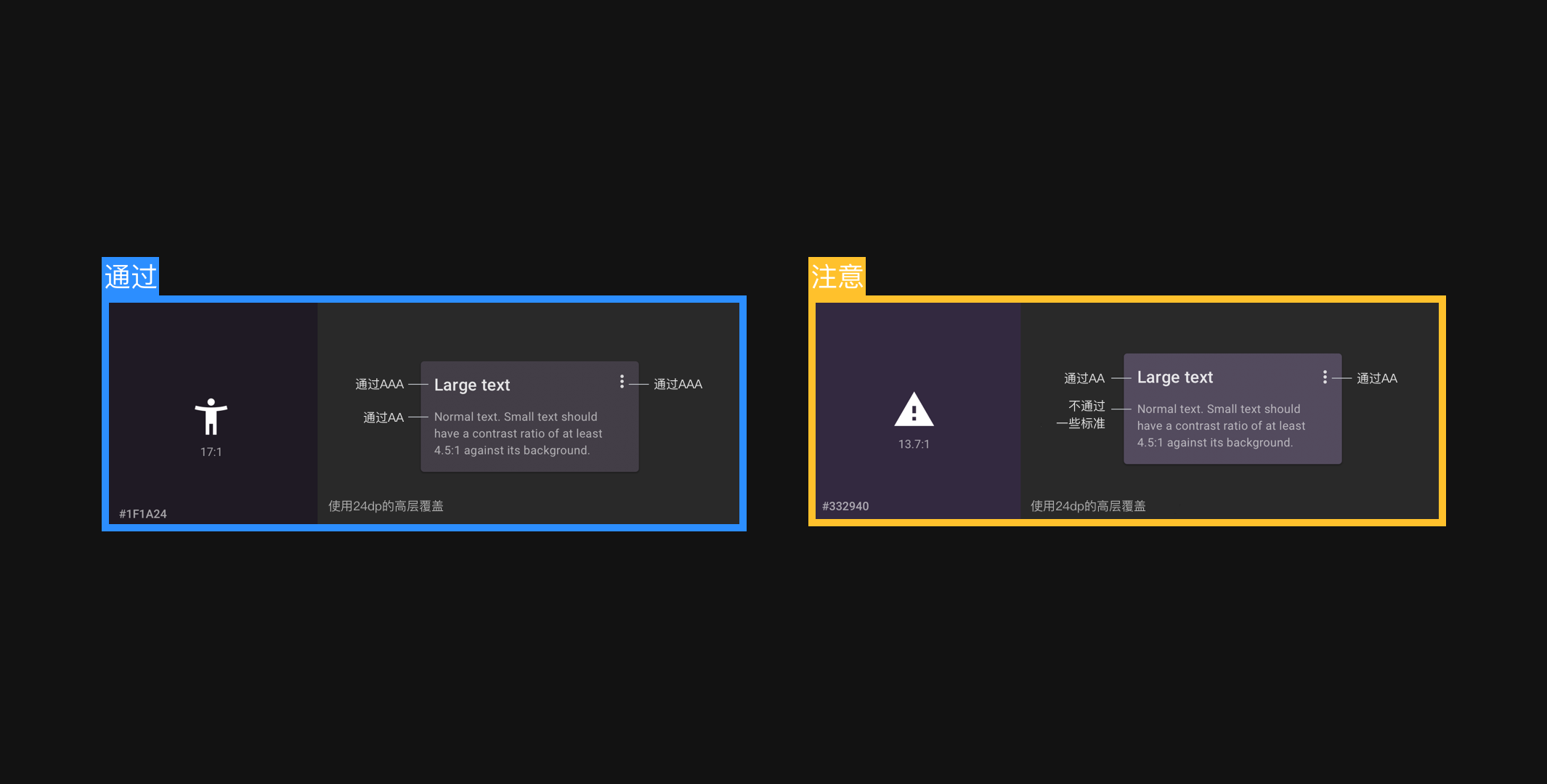Click #332940 hex code text
Viewport: 1547px width, 784px height.
coord(845,506)
